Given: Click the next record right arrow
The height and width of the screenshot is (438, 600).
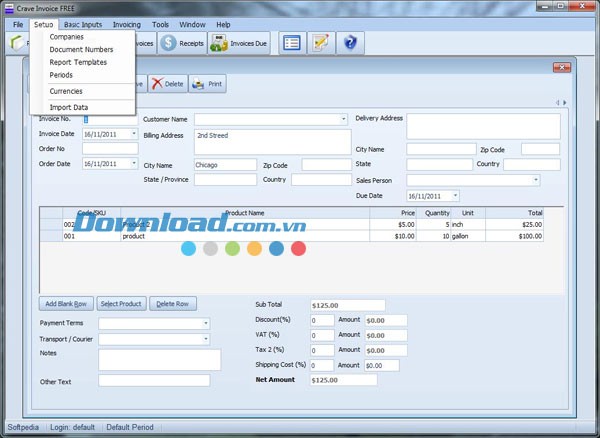Looking at the screenshot, I should [564, 103].
